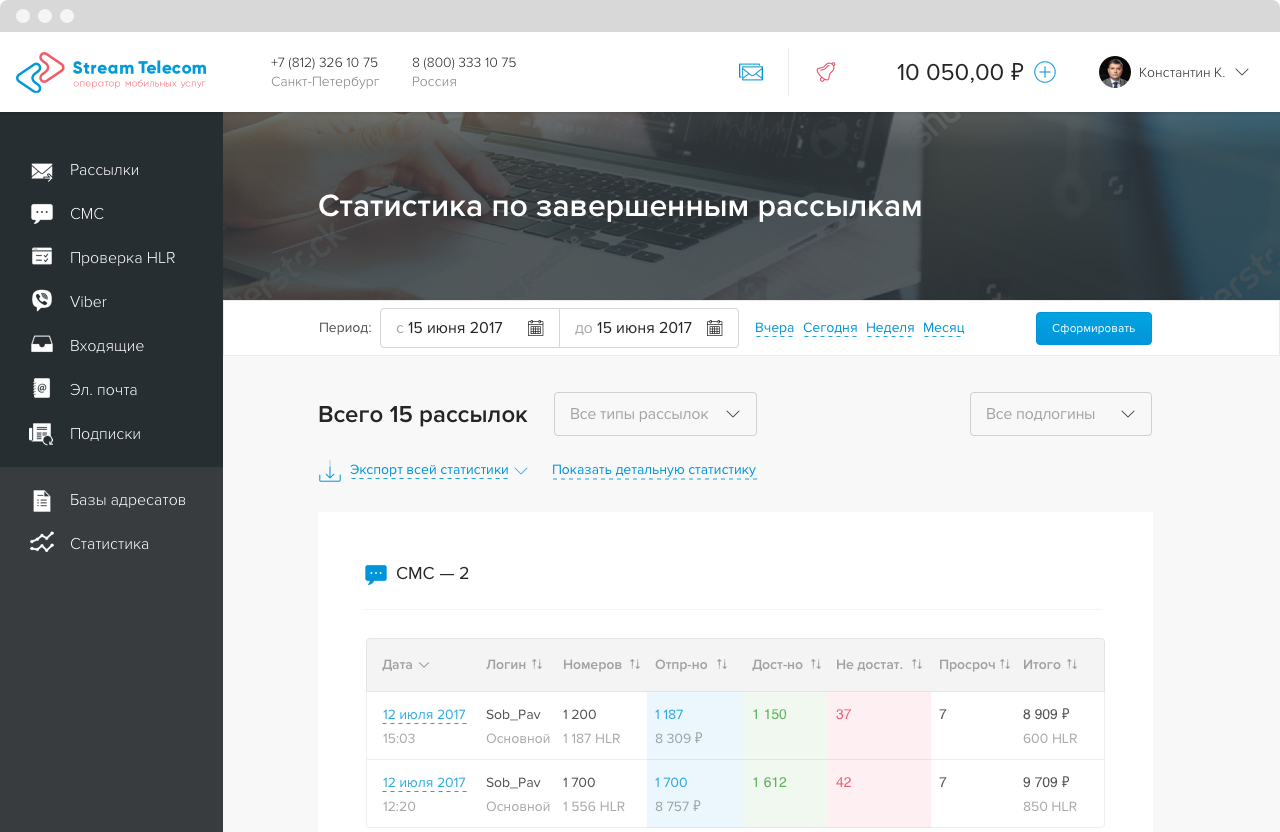Click undelivered value 42
1280x832 pixels.
[x=844, y=783]
